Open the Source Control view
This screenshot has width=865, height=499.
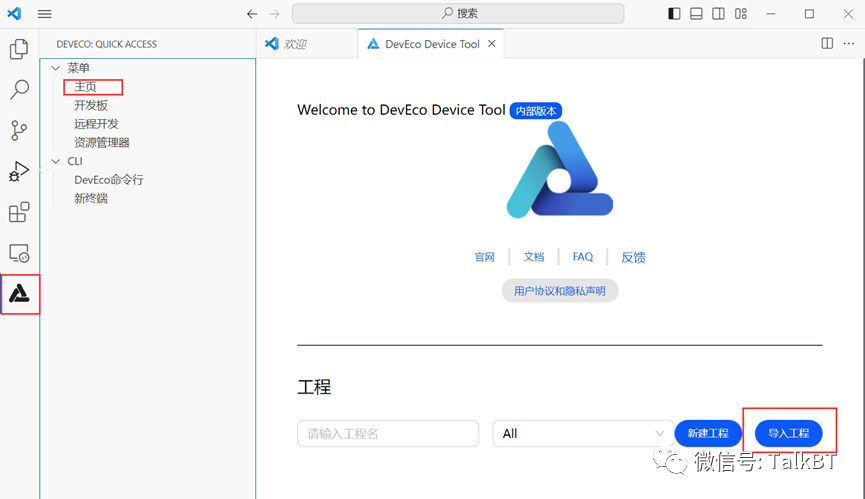(x=19, y=131)
